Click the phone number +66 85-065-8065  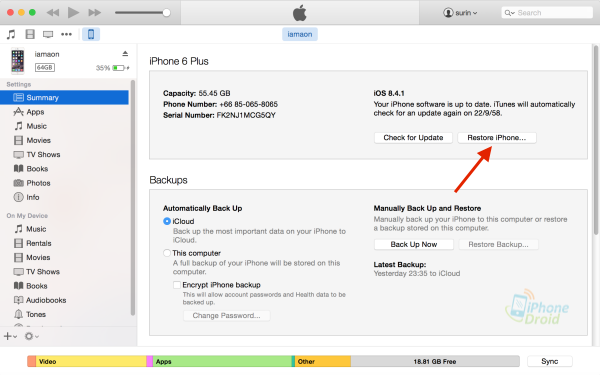(x=248, y=104)
